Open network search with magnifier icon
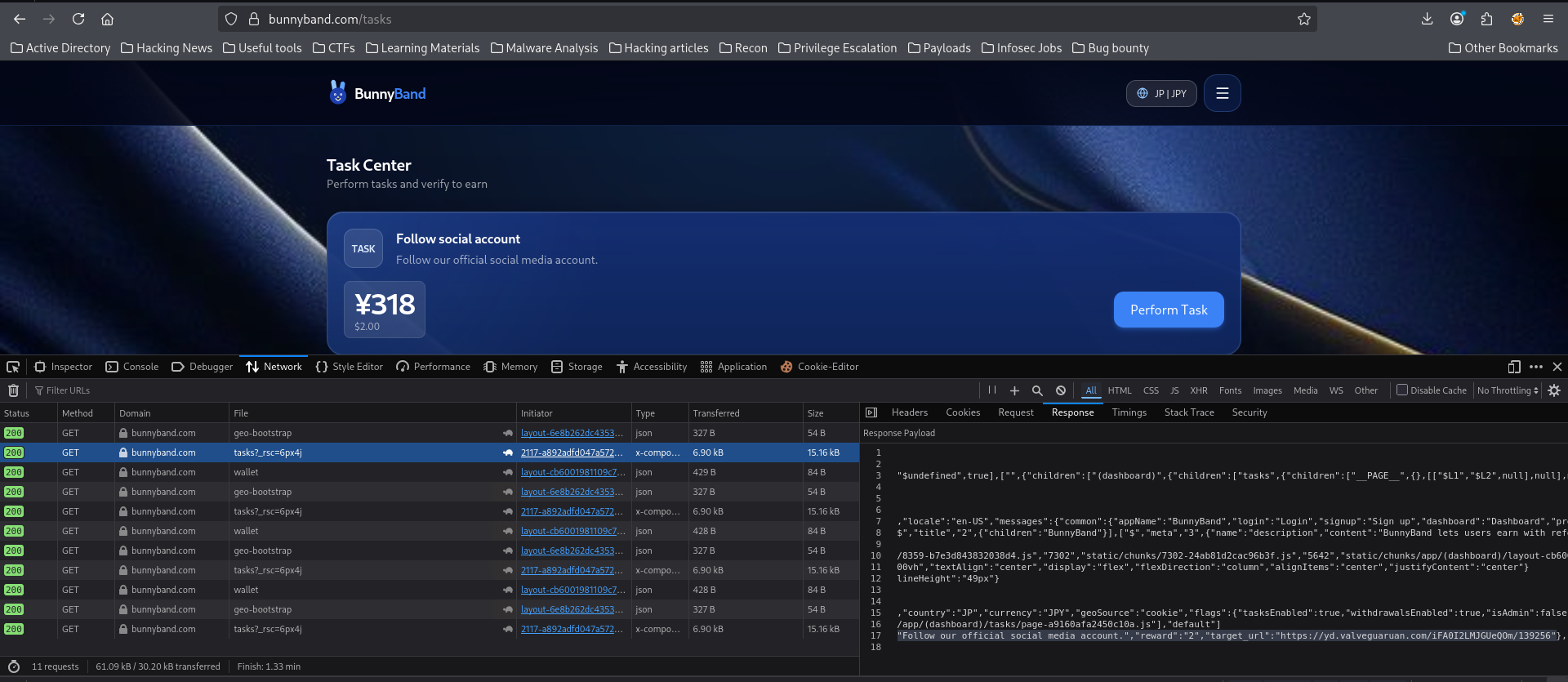1568x682 pixels. point(1037,390)
